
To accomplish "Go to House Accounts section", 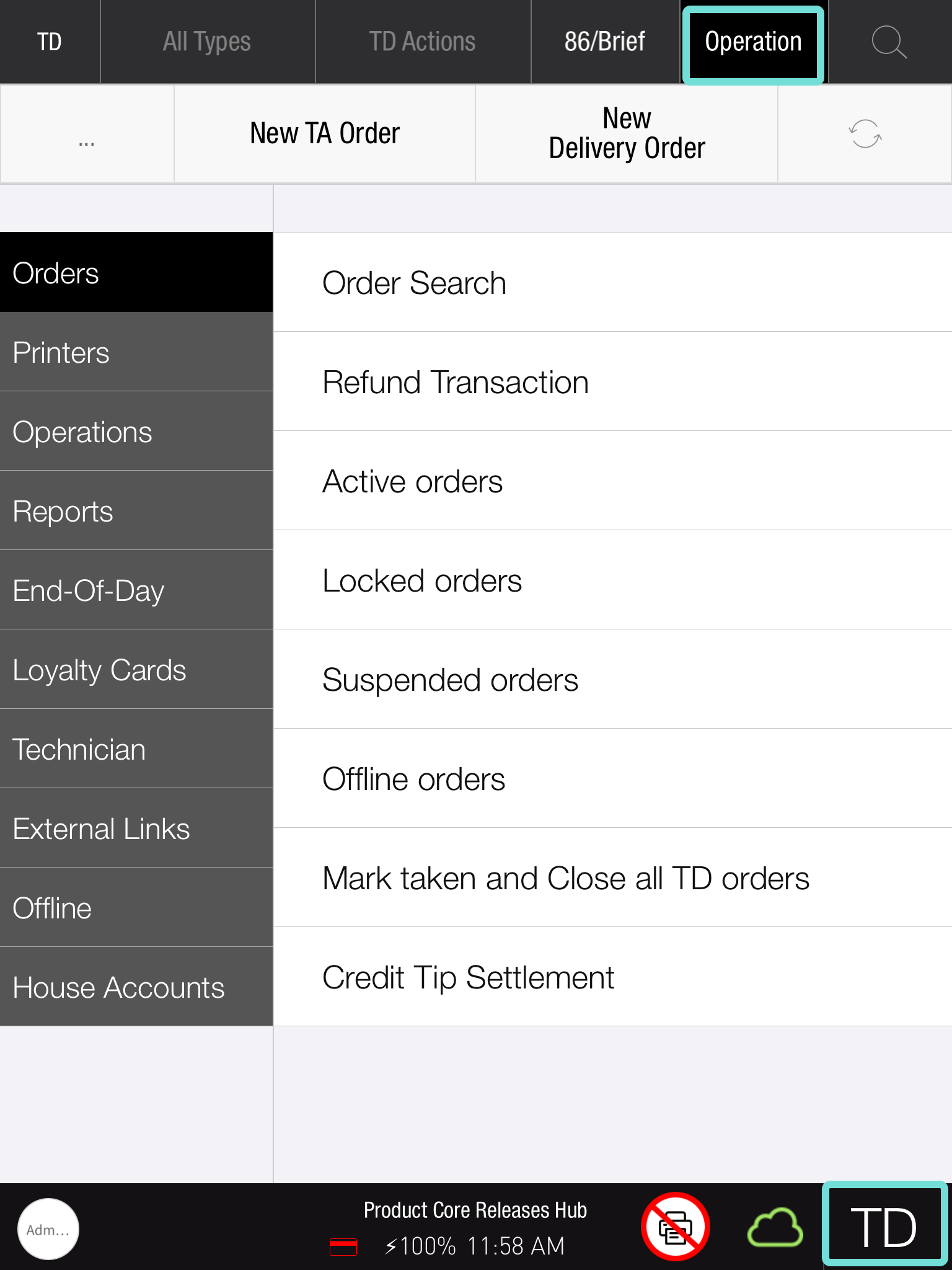I will click(136, 987).
